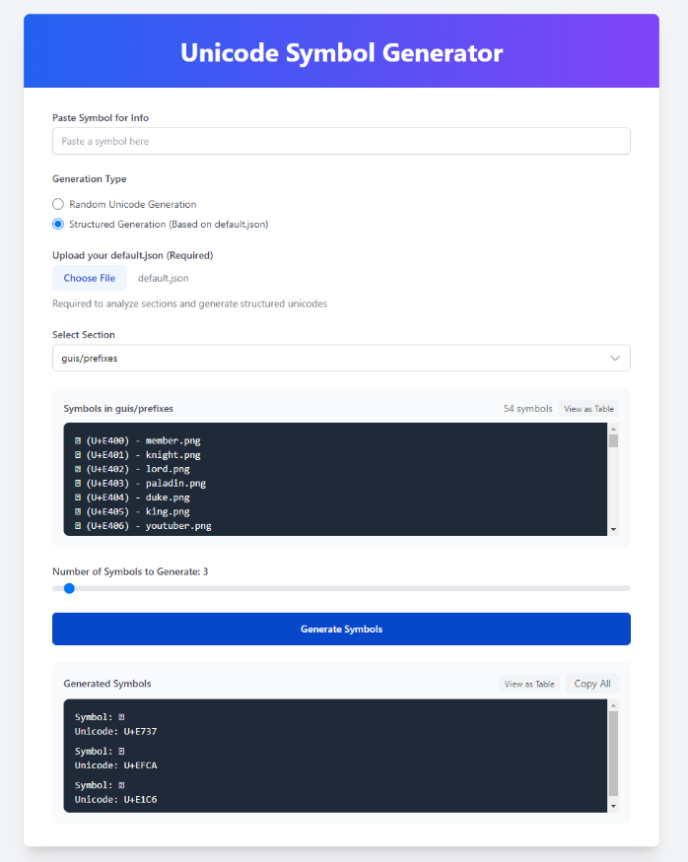
Task: Click the Generate Symbols button
Action: [x=341, y=629]
